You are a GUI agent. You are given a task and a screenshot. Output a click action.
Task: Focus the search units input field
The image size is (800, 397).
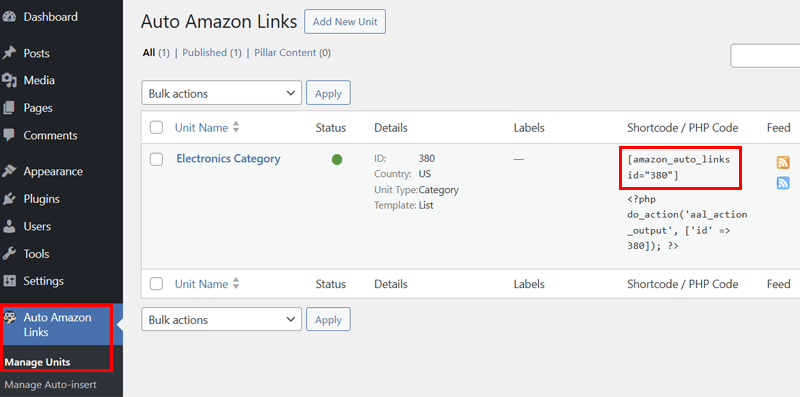click(765, 56)
